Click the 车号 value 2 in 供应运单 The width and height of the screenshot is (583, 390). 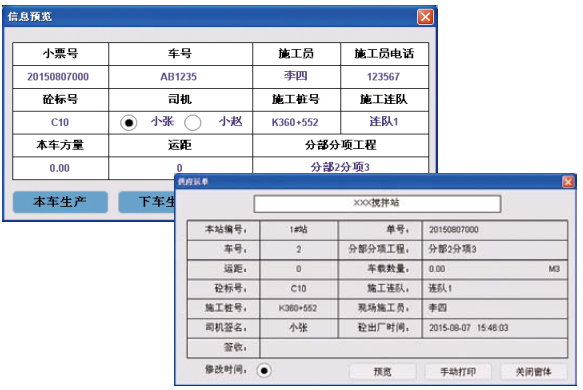[x=299, y=249]
